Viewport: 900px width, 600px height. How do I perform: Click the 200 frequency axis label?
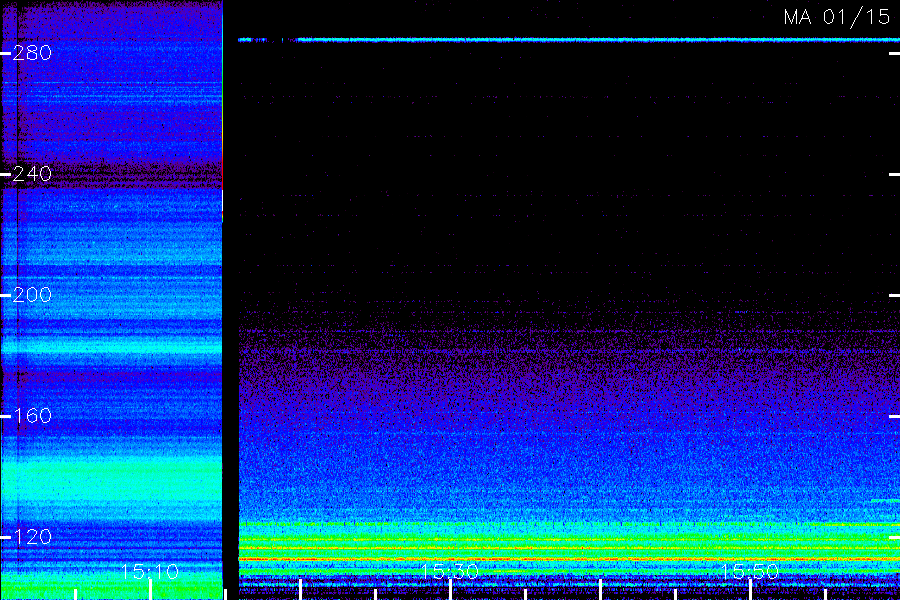[x=32, y=295]
